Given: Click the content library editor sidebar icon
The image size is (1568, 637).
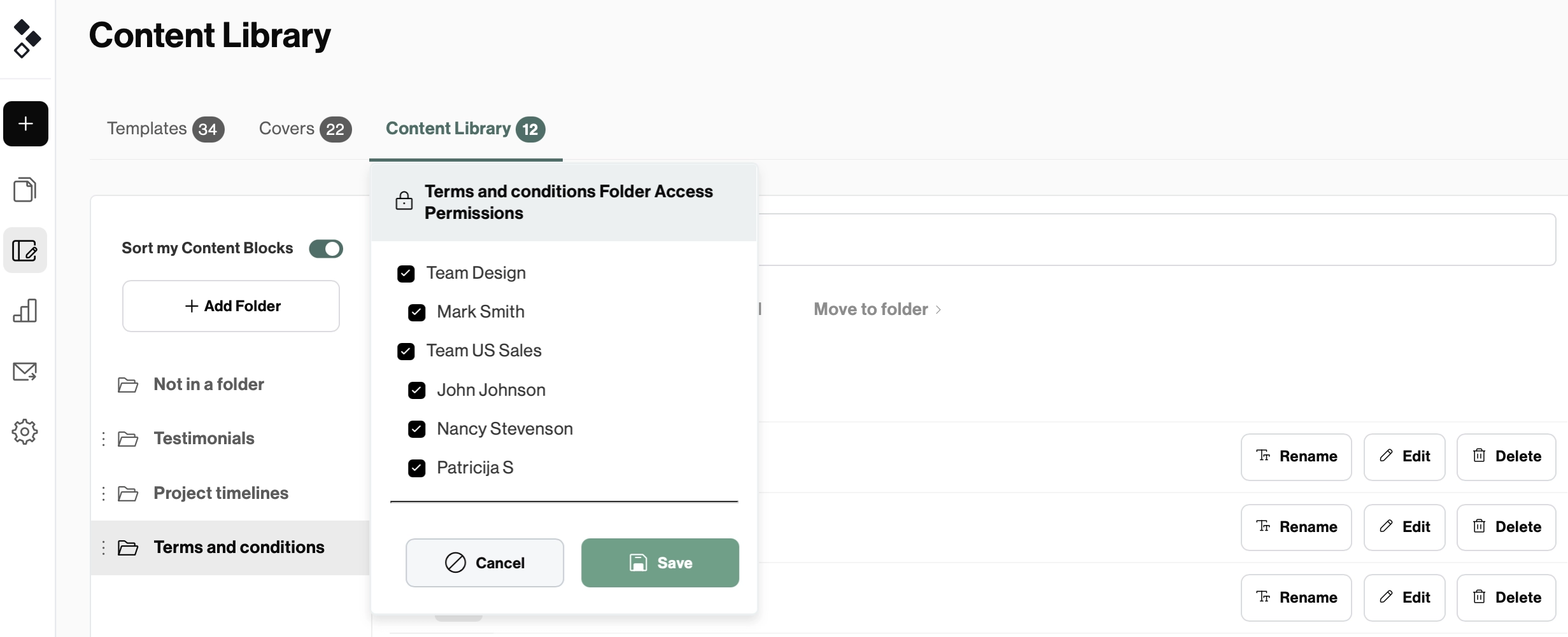Looking at the screenshot, I should pyautogui.click(x=25, y=250).
